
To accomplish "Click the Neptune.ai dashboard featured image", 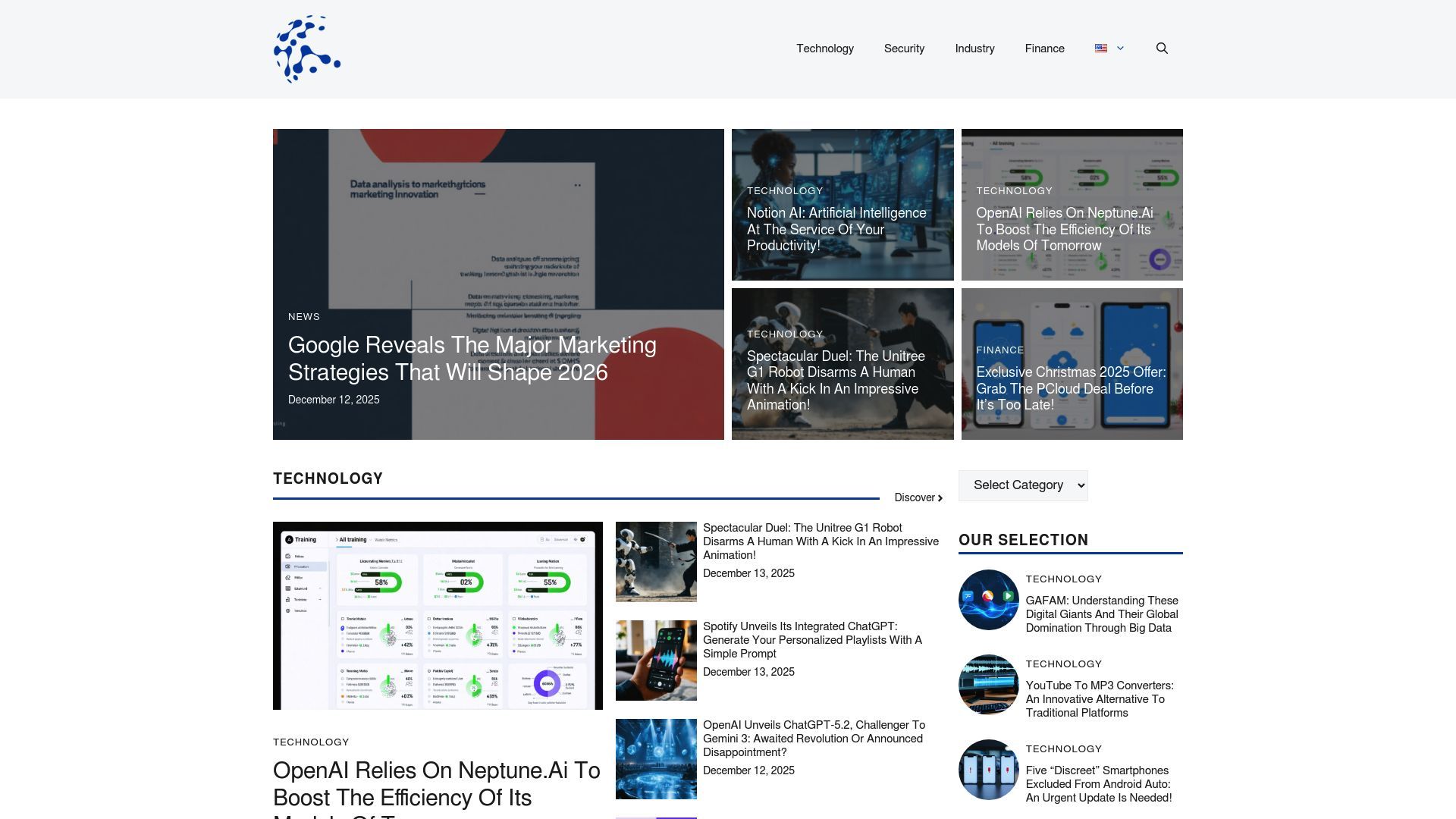I will [438, 616].
